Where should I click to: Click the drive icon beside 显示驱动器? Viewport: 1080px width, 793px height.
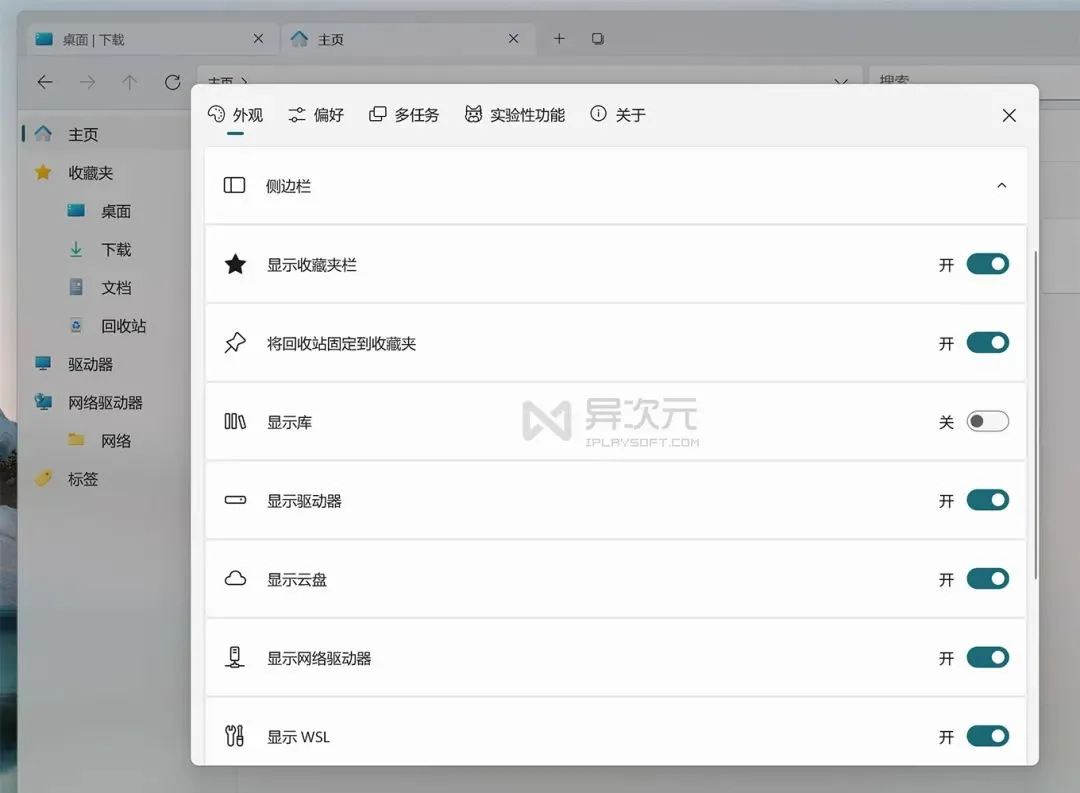(235, 500)
